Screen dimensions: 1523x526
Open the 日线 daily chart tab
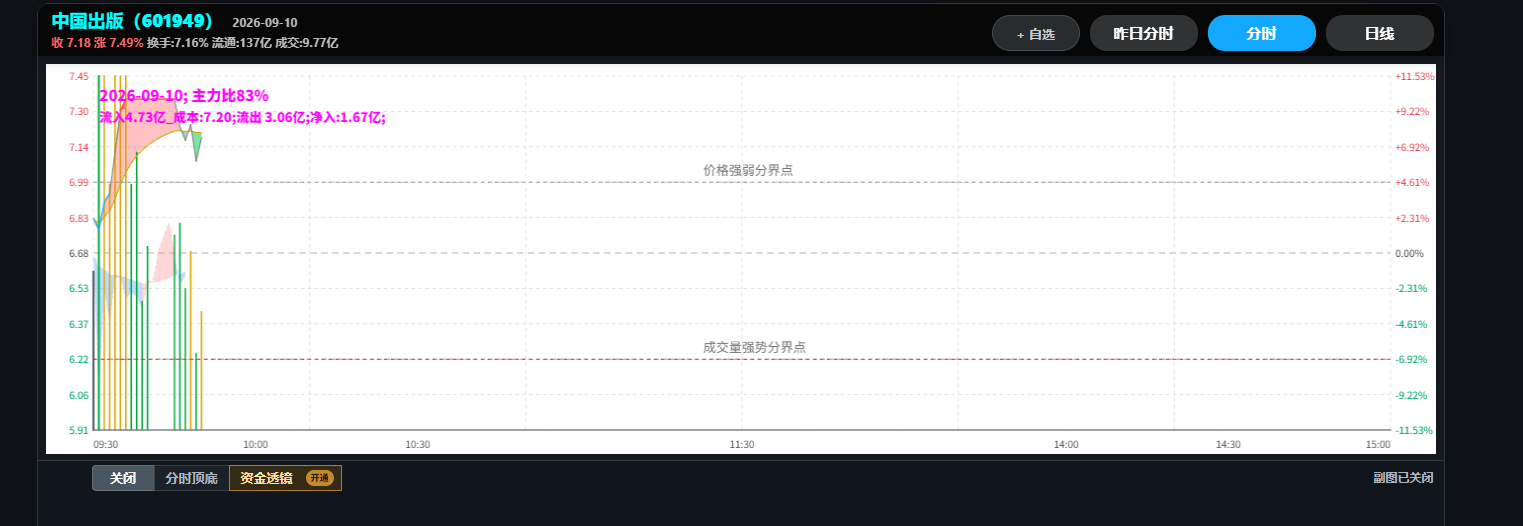click(x=1379, y=33)
